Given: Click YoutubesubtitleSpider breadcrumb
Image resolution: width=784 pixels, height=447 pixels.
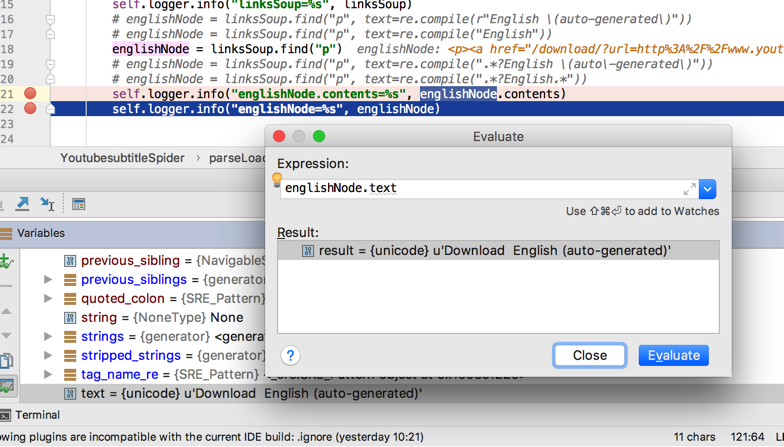Looking at the screenshot, I should coord(122,158).
